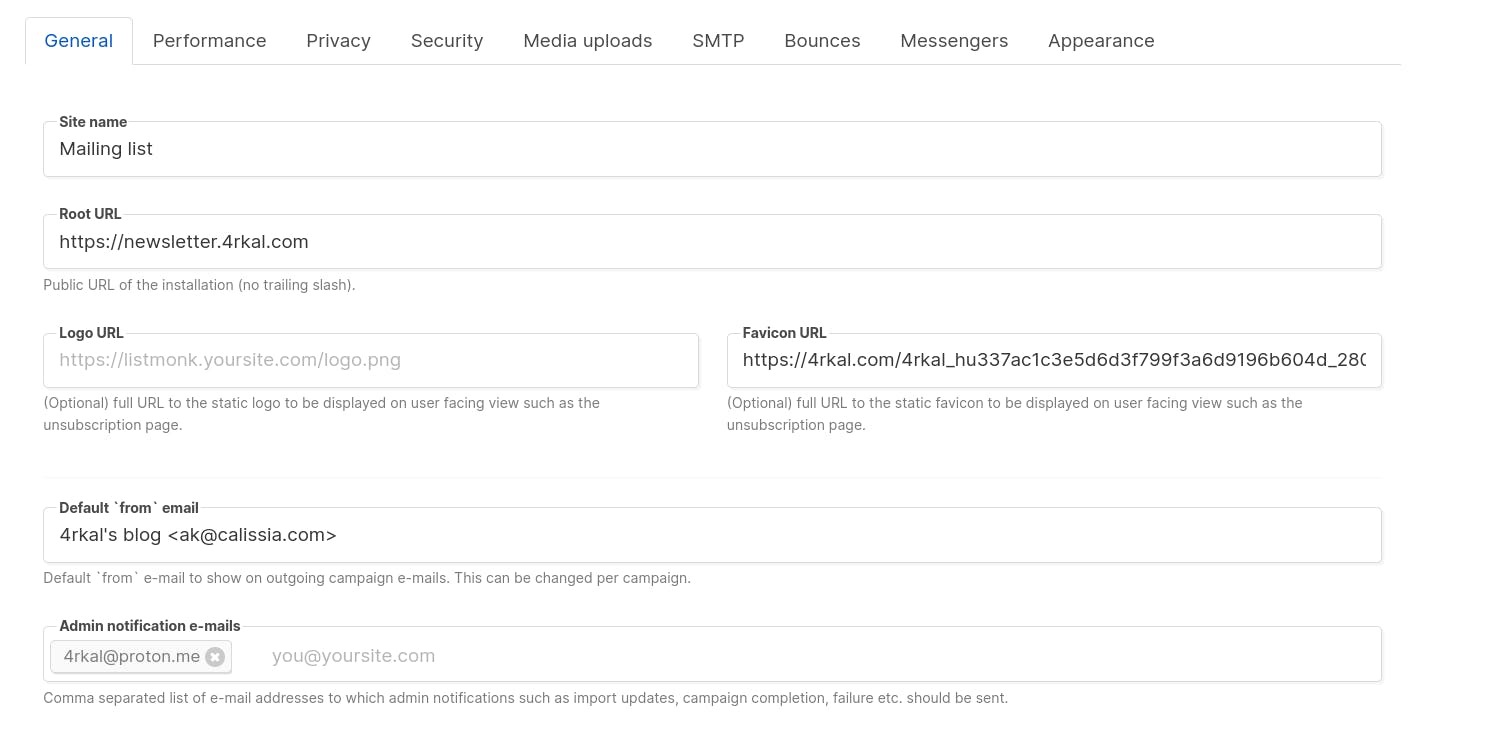Remove the 4rkal@proton.me email tag
This screenshot has height=731, width=1500.
click(215, 657)
